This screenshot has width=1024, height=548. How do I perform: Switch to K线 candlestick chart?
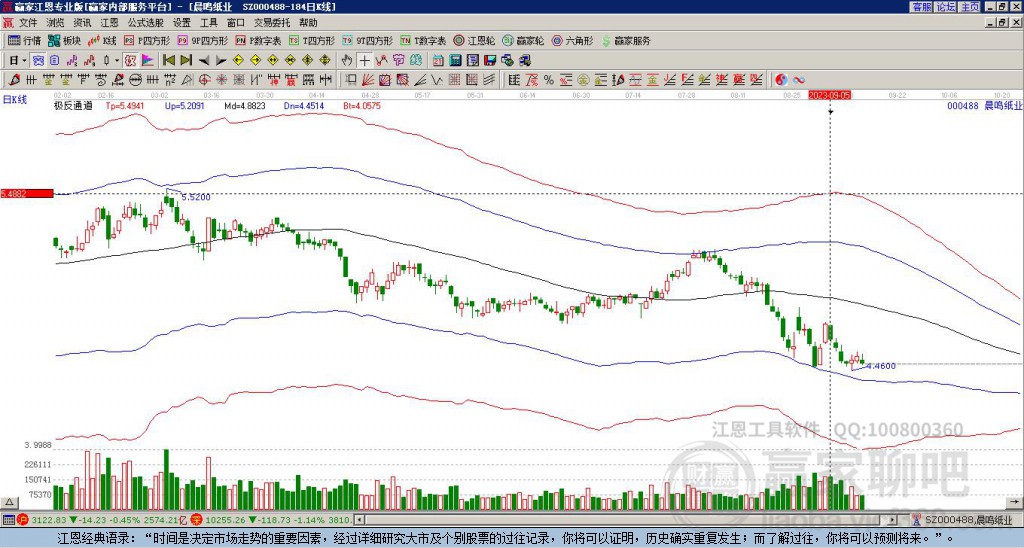[101, 40]
